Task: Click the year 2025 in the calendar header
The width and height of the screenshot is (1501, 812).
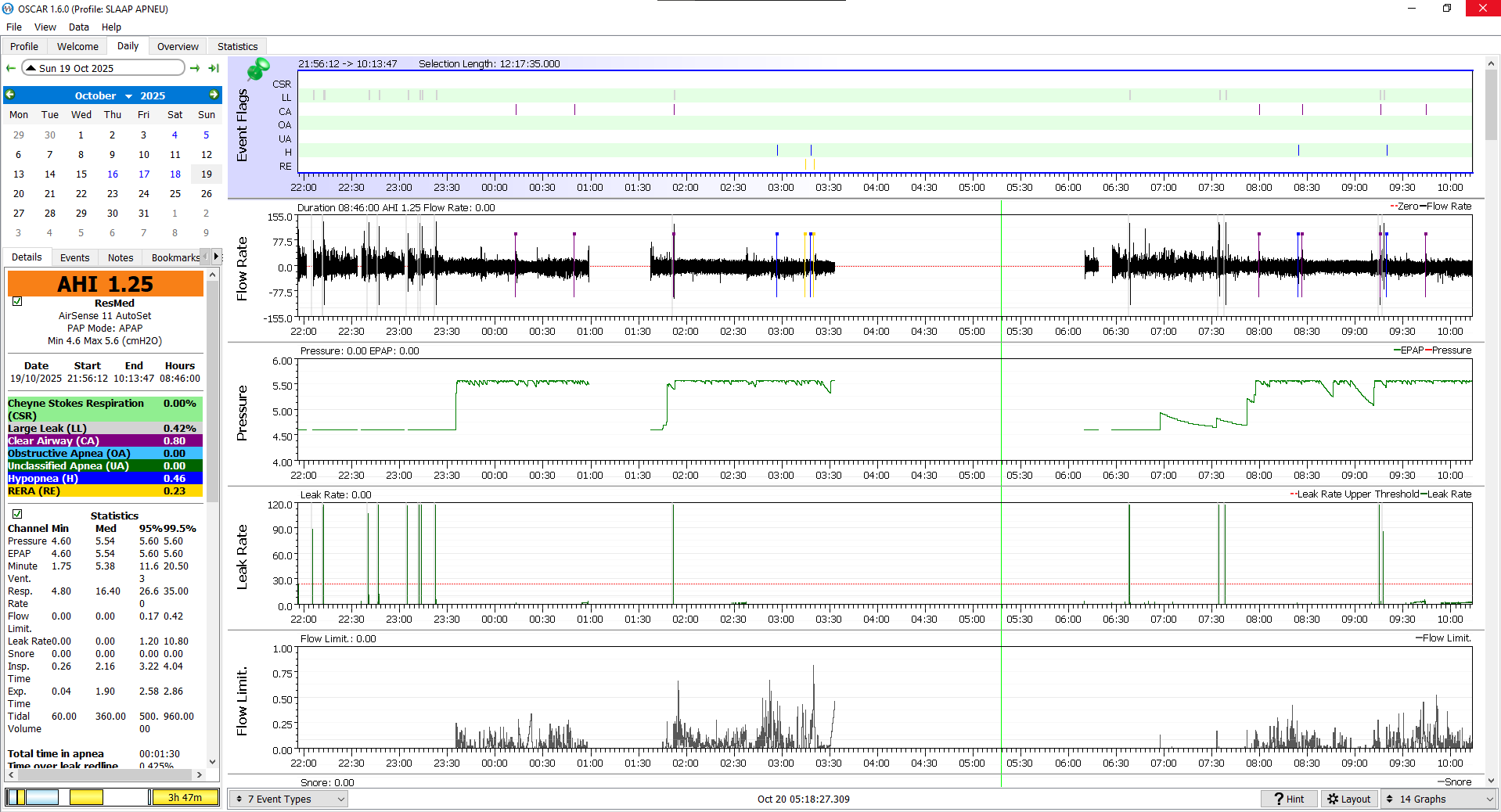Action: (153, 95)
